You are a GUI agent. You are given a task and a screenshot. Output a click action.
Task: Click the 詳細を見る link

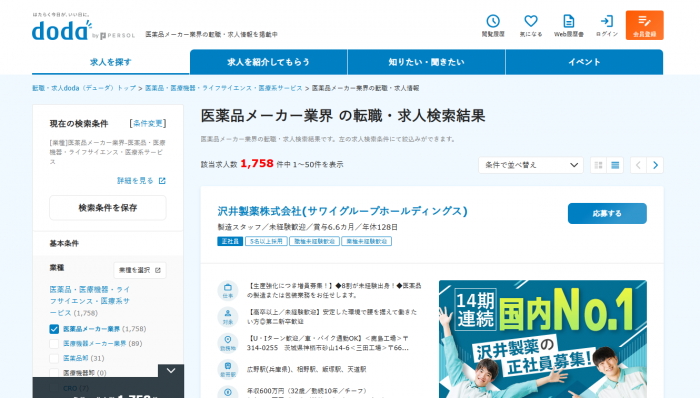pyautogui.click(x=135, y=181)
